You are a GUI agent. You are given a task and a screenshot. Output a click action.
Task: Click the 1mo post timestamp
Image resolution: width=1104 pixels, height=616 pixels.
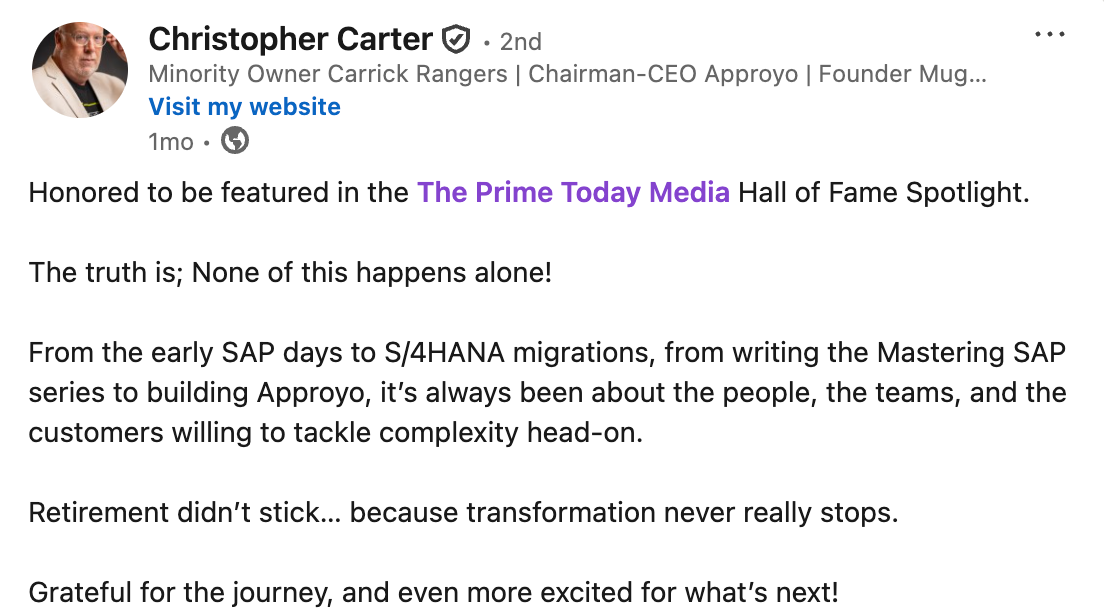click(x=170, y=142)
